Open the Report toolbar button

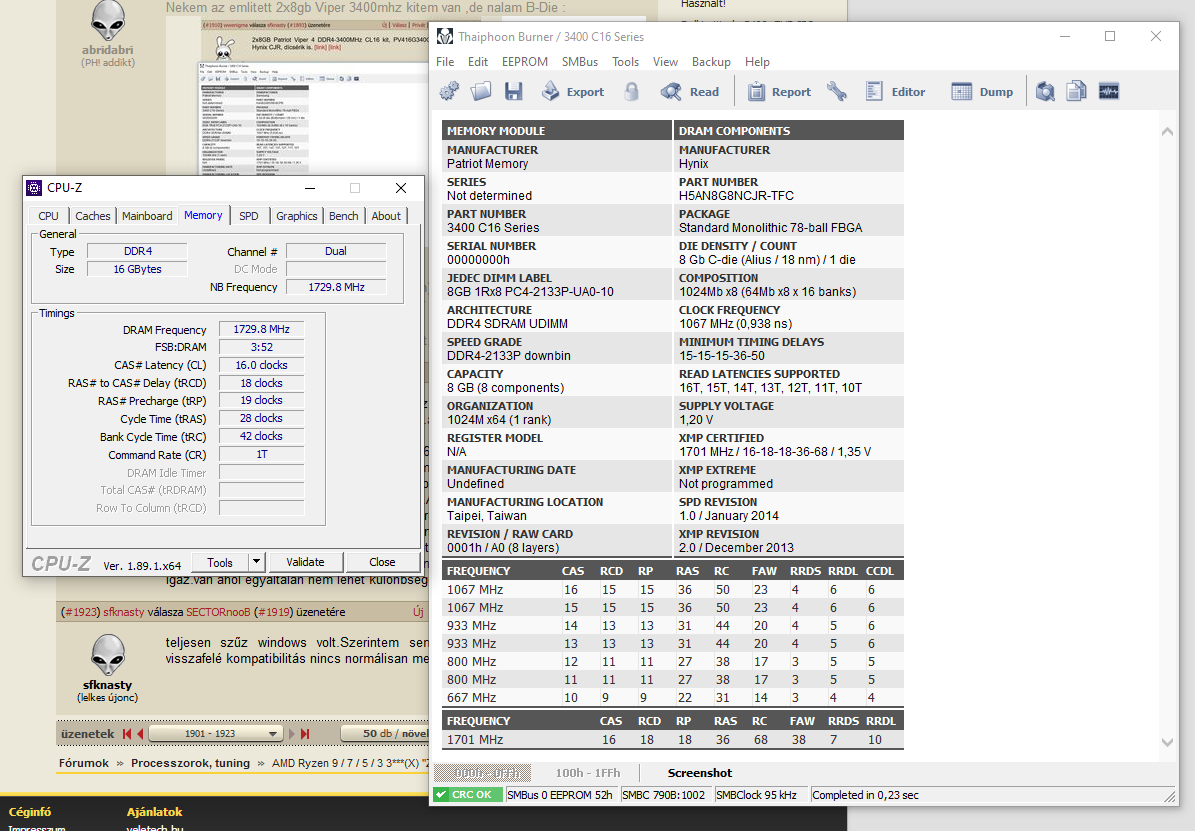point(779,91)
